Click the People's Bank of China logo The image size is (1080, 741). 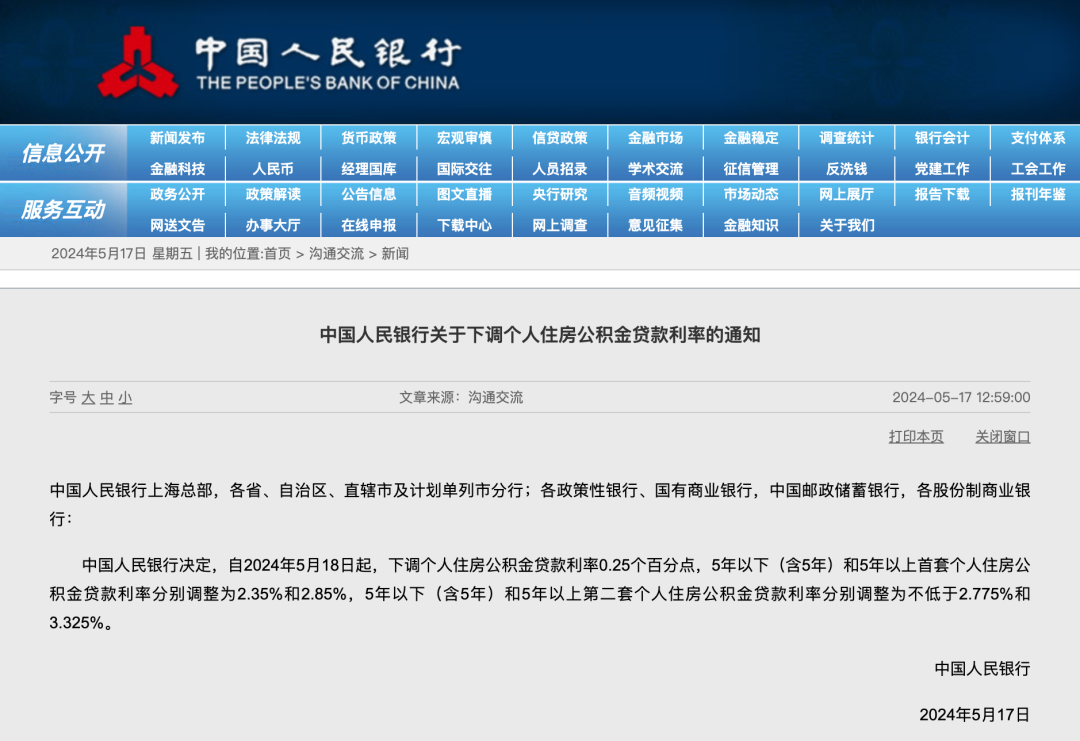[x=138, y=62]
